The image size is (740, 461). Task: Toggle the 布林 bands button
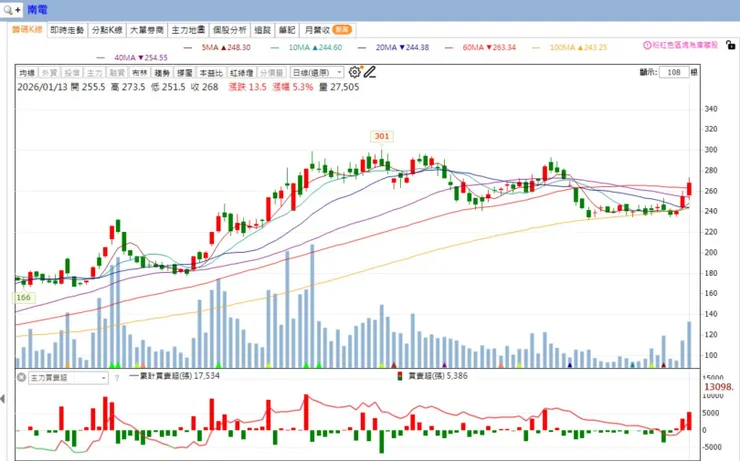tap(140, 73)
